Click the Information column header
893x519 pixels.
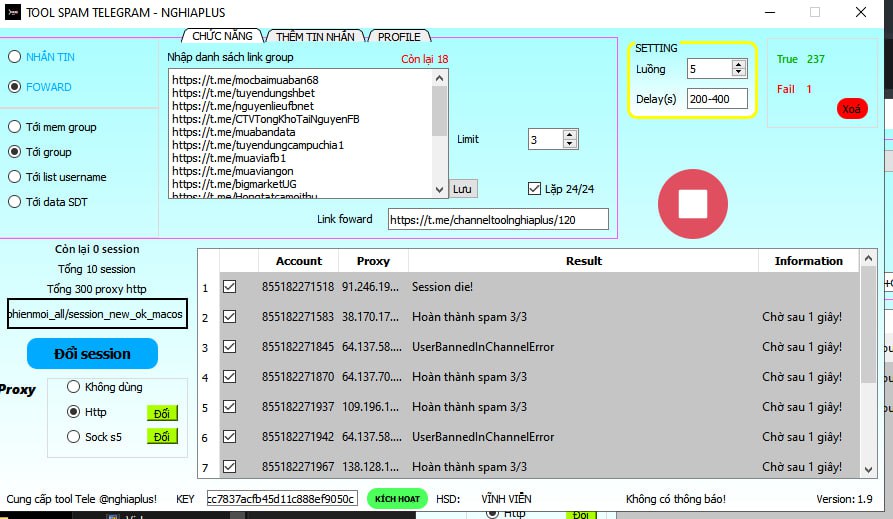pyautogui.click(x=809, y=261)
